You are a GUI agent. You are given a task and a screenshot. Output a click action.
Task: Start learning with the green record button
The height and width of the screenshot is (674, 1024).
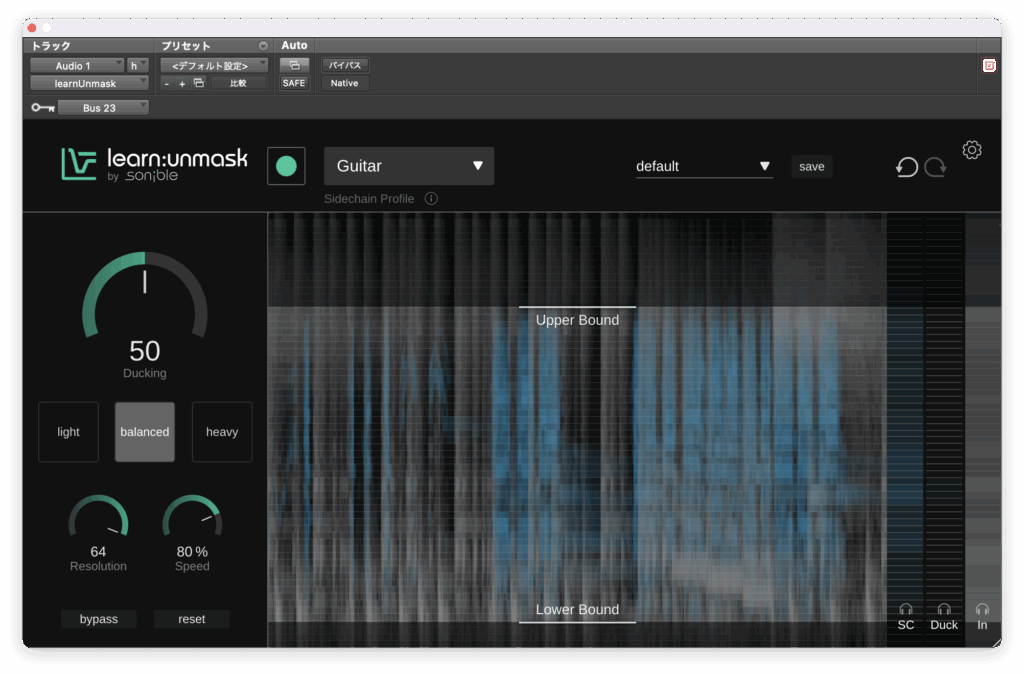(286, 166)
